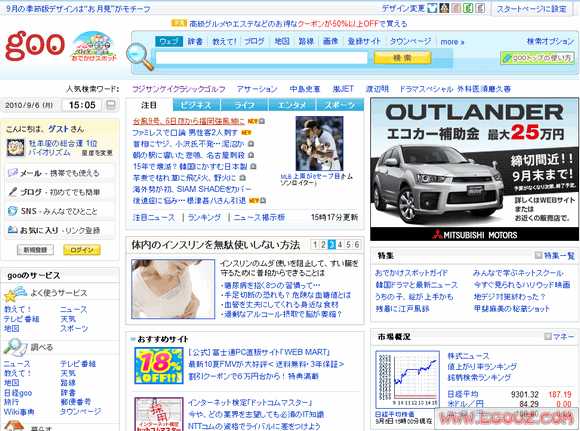Open the おでかけスポット seasonal banner icon

click(95, 47)
